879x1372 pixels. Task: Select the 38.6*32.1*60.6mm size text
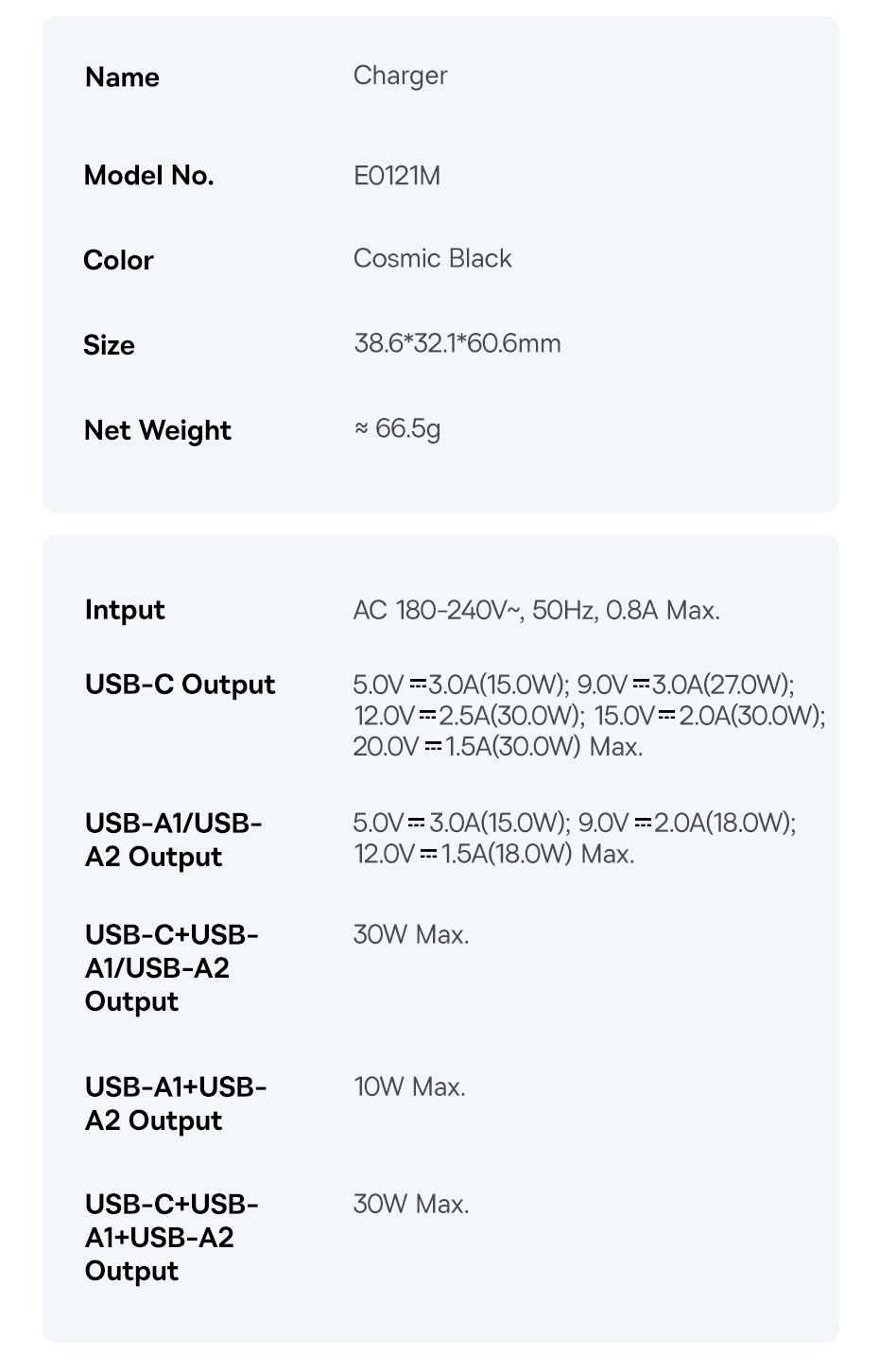pos(457,342)
